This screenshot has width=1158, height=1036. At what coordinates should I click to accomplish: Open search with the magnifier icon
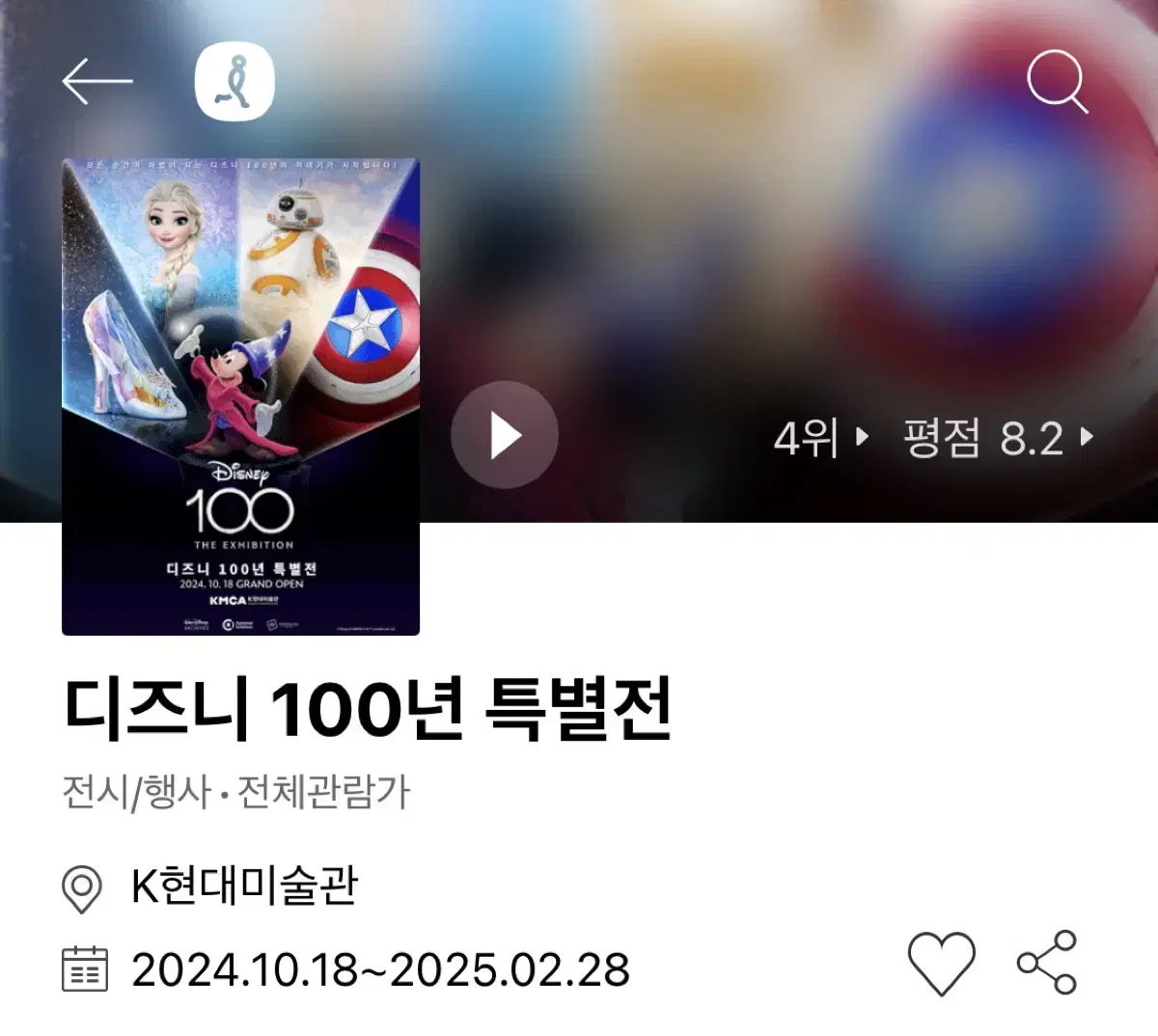pos(1058,82)
